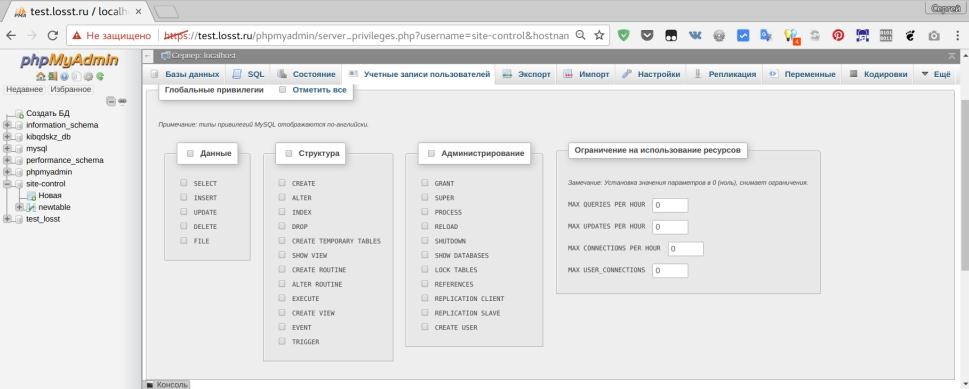Collapse all tree items in navigation
This screenshot has height=389, width=969.
pyautogui.click(x=111, y=101)
